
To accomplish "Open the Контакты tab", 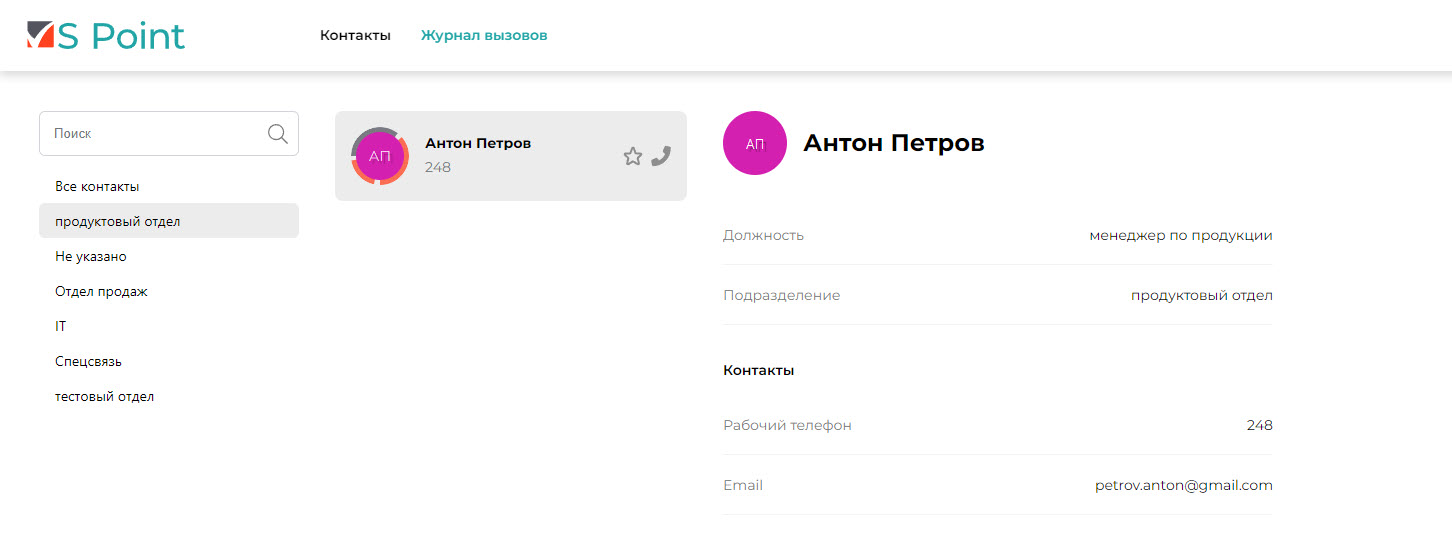I will coord(355,36).
